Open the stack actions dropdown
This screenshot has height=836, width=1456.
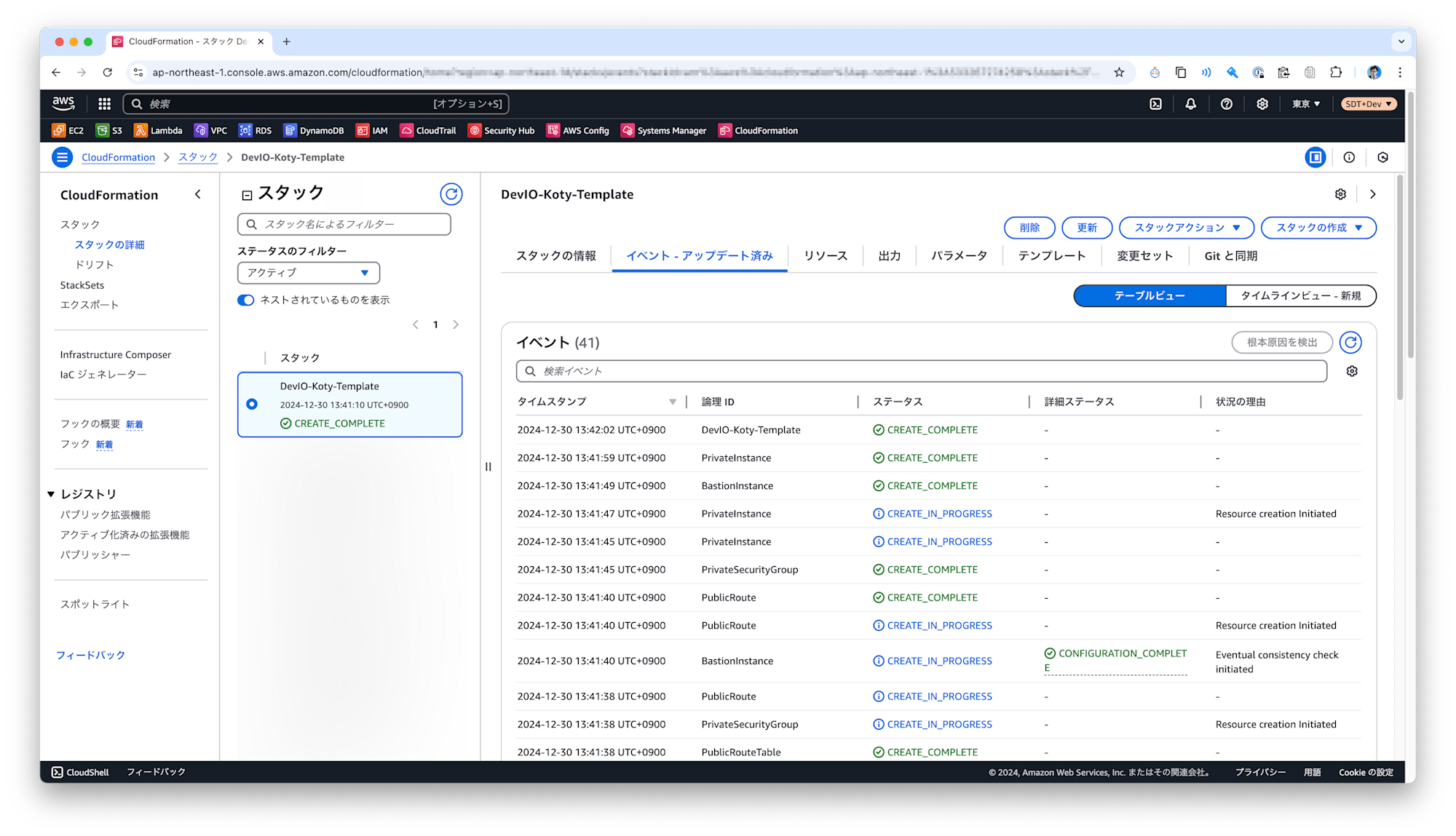[x=1187, y=228]
